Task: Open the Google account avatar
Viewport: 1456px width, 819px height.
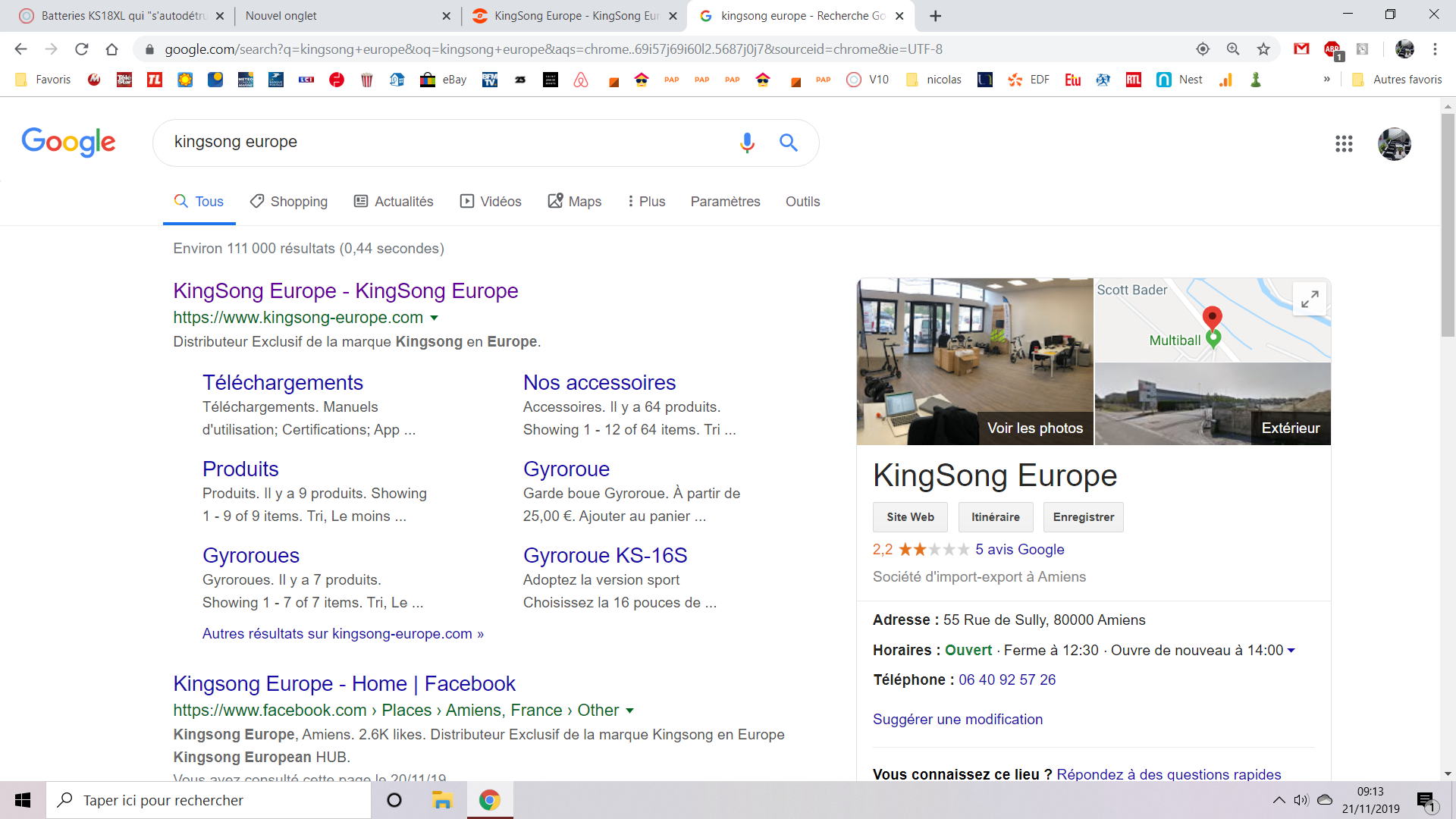Action: (x=1394, y=144)
